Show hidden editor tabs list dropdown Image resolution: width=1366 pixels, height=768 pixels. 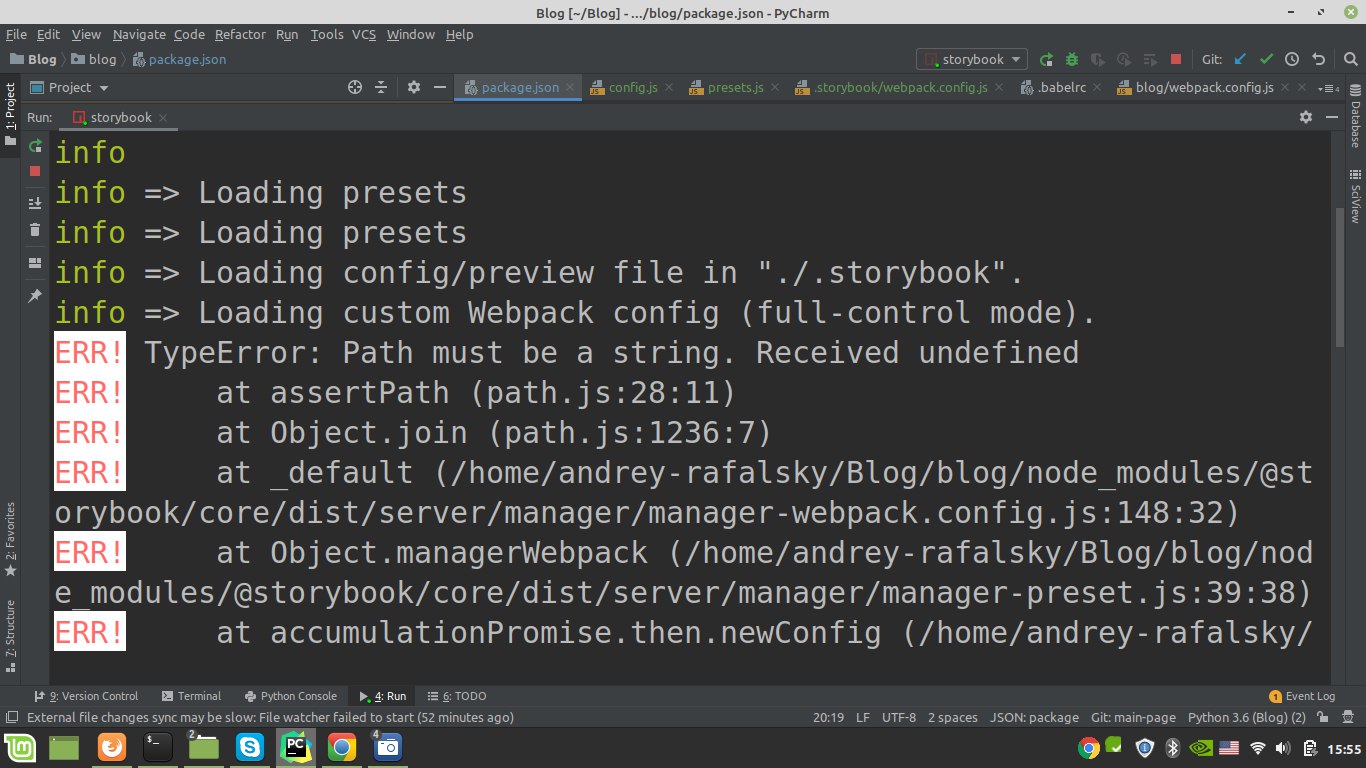click(1329, 88)
